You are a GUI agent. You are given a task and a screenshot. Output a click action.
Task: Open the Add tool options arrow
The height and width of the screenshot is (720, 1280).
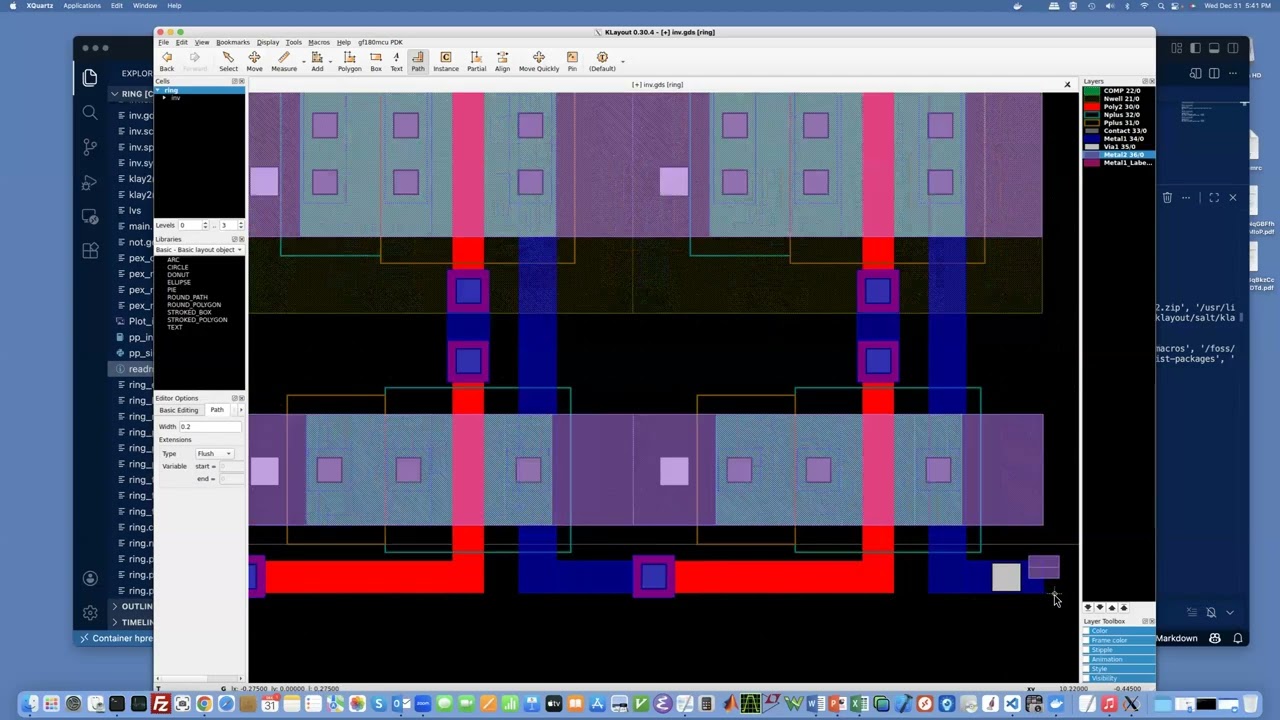328,61
